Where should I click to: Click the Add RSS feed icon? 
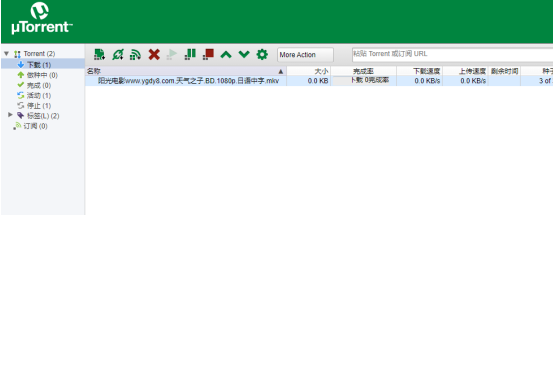pyautogui.click(x=135, y=54)
